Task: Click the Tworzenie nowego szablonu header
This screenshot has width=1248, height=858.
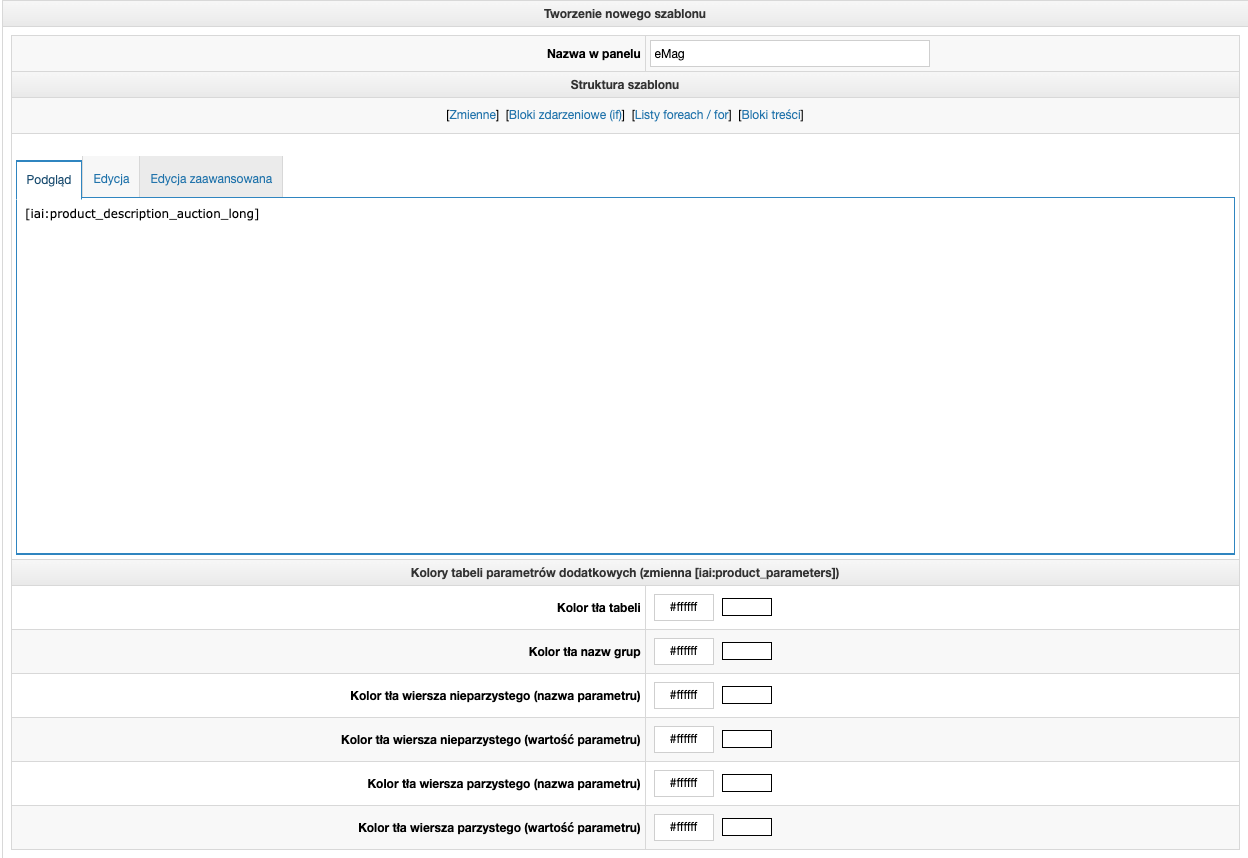Action: 625,14
